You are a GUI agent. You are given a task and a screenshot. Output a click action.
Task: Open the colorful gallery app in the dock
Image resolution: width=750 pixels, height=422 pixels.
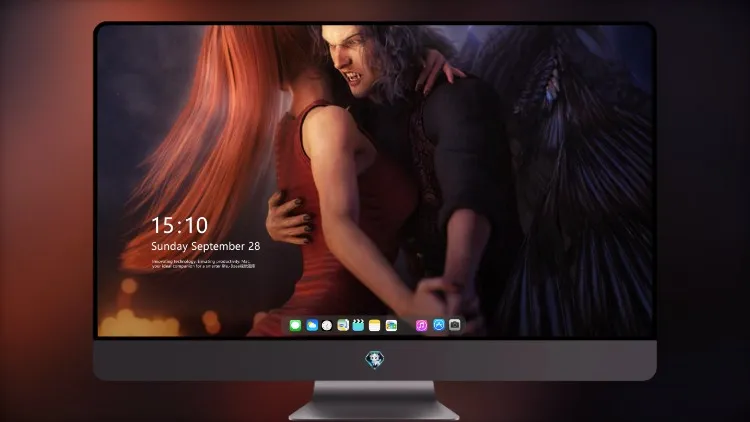click(391, 326)
